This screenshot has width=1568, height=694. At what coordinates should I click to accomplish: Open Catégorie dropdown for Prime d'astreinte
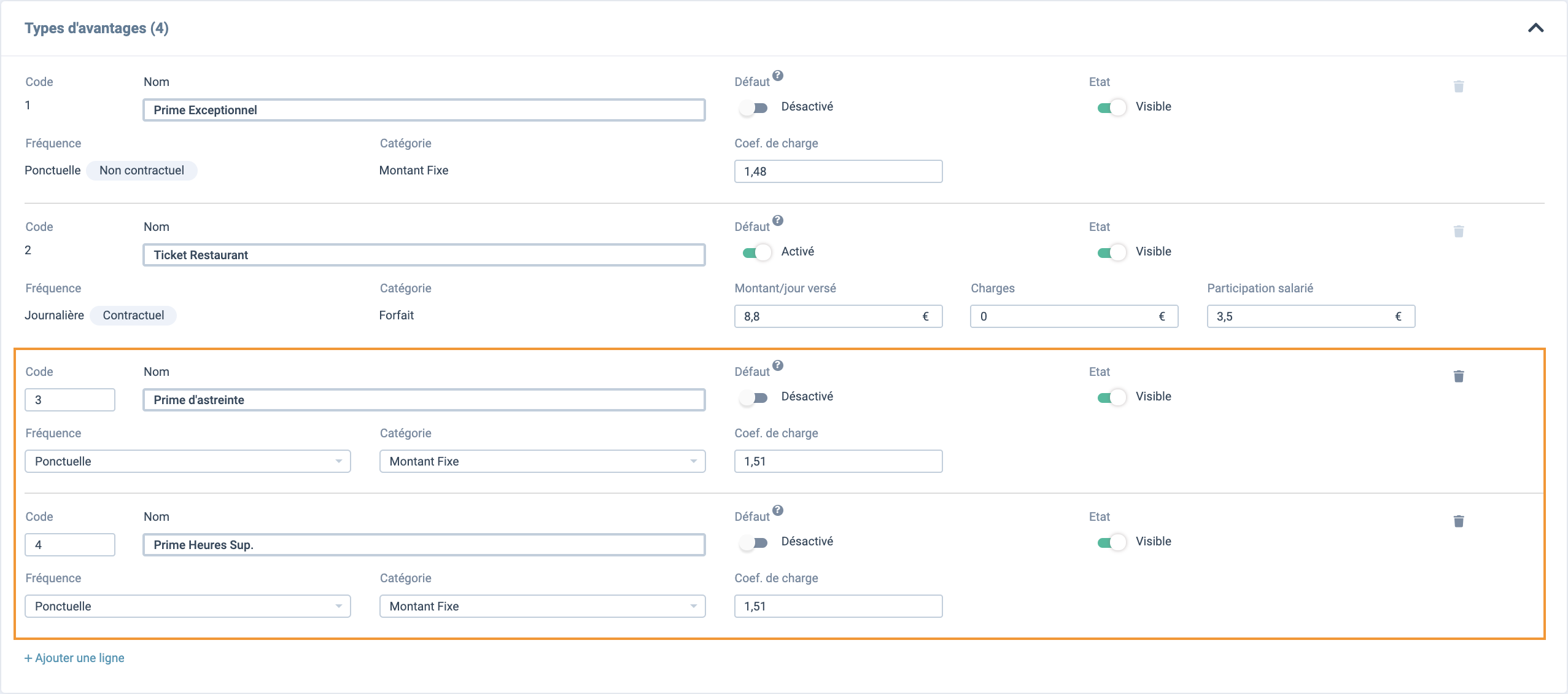pyautogui.click(x=543, y=461)
